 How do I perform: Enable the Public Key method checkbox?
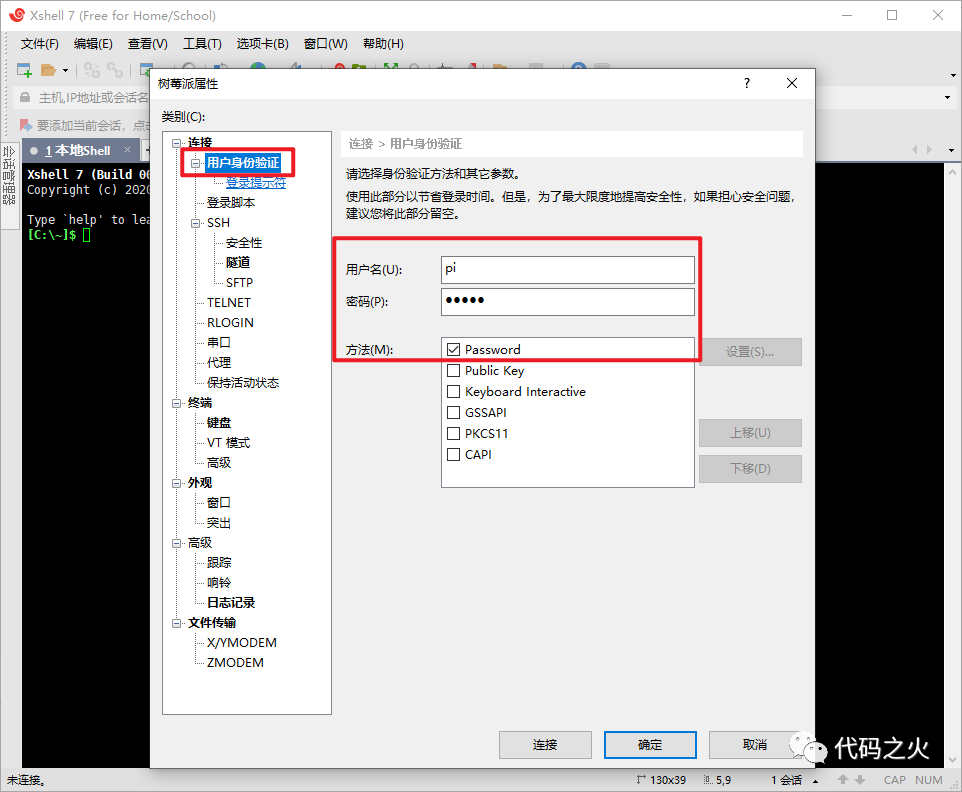point(453,371)
